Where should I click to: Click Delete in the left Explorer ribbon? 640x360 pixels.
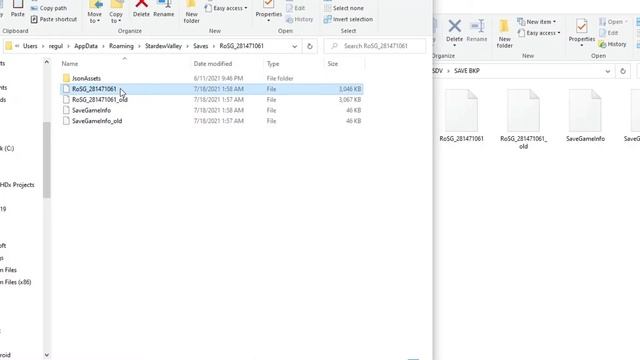[141, 9]
